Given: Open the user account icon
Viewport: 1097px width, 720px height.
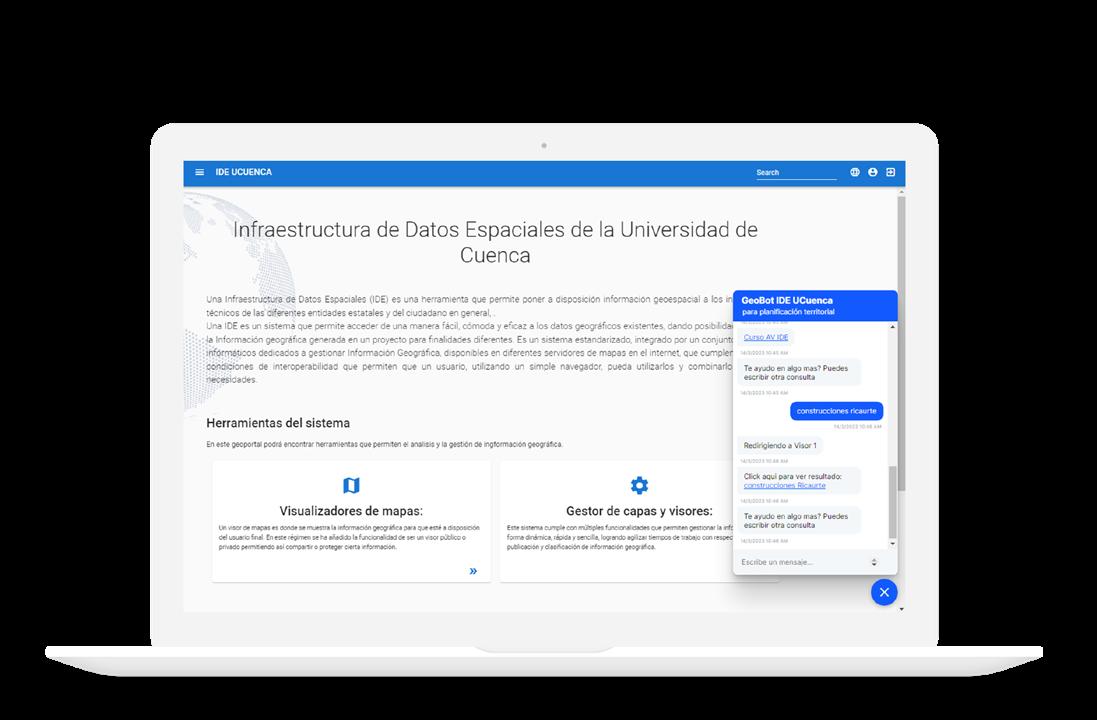Looking at the screenshot, I should 872,172.
